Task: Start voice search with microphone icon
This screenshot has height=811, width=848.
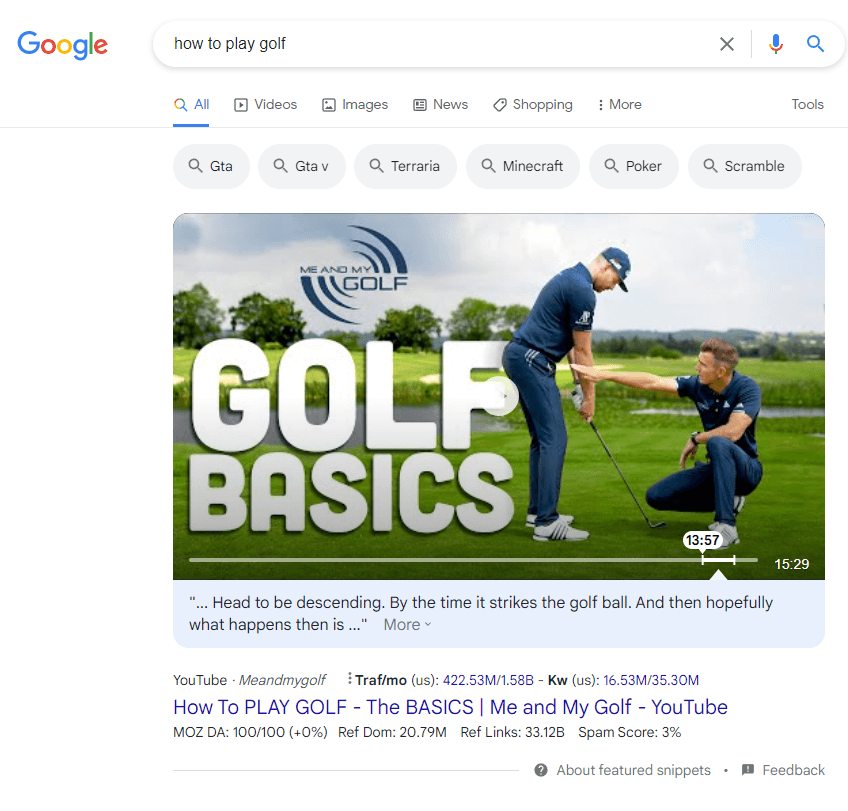Action: click(776, 44)
